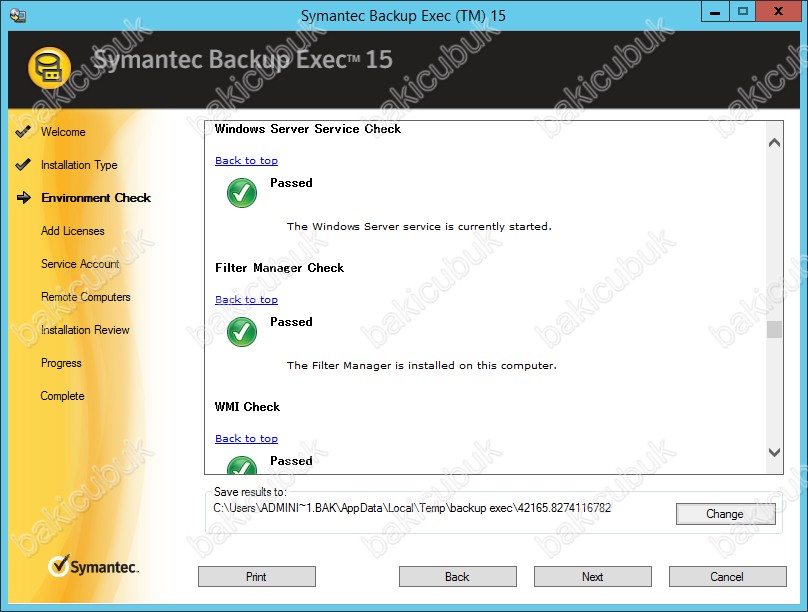
Task: Click the Backup Exec title bar app icon
Action: pyautogui.click(x=18, y=15)
